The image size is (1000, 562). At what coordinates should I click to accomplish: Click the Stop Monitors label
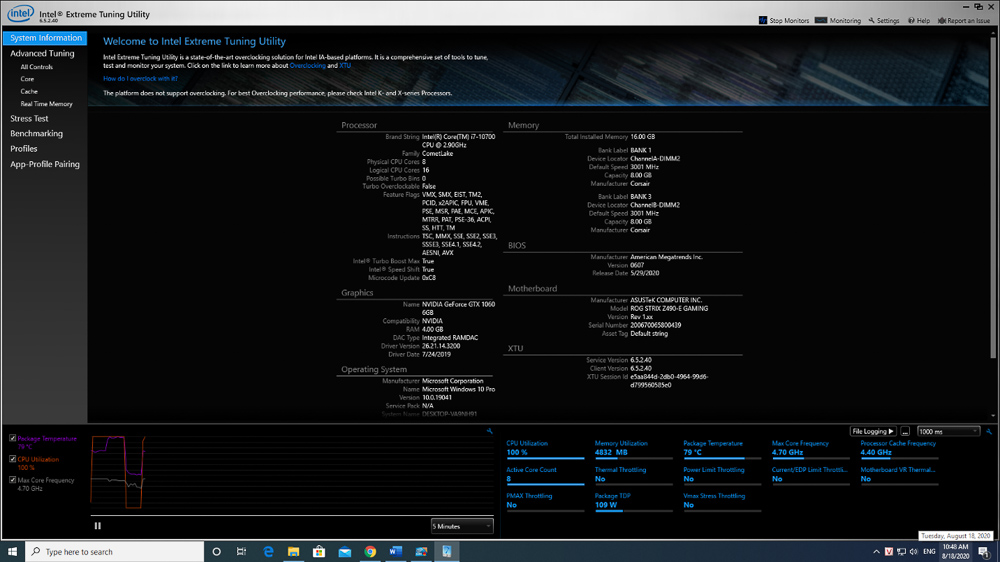[x=789, y=21]
